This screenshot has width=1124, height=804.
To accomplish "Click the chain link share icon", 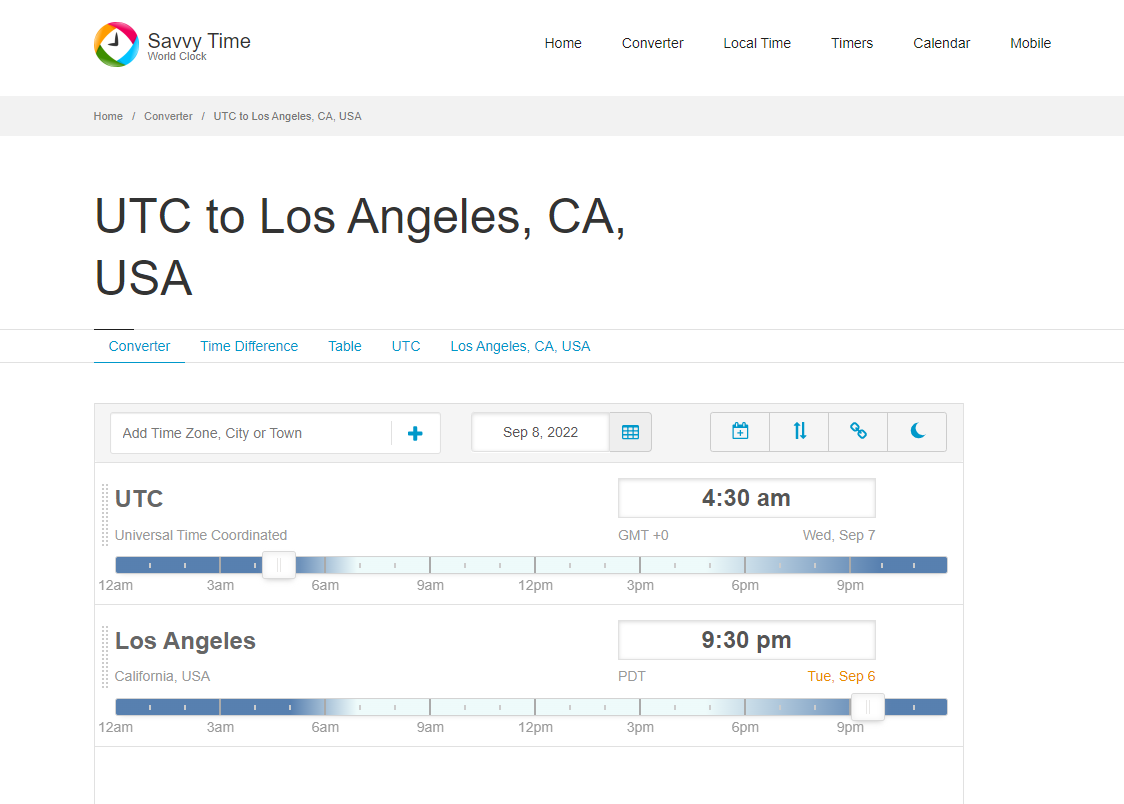I will 858,432.
